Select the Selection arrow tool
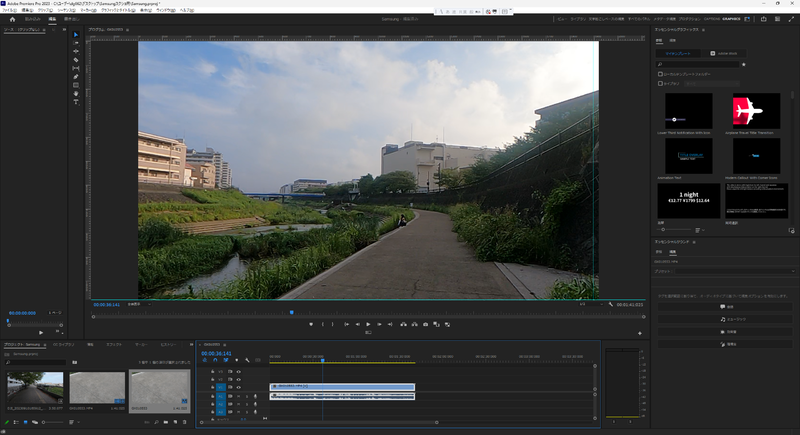This screenshot has height=435, width=800. pyautogui.click(x=76, y=35)
